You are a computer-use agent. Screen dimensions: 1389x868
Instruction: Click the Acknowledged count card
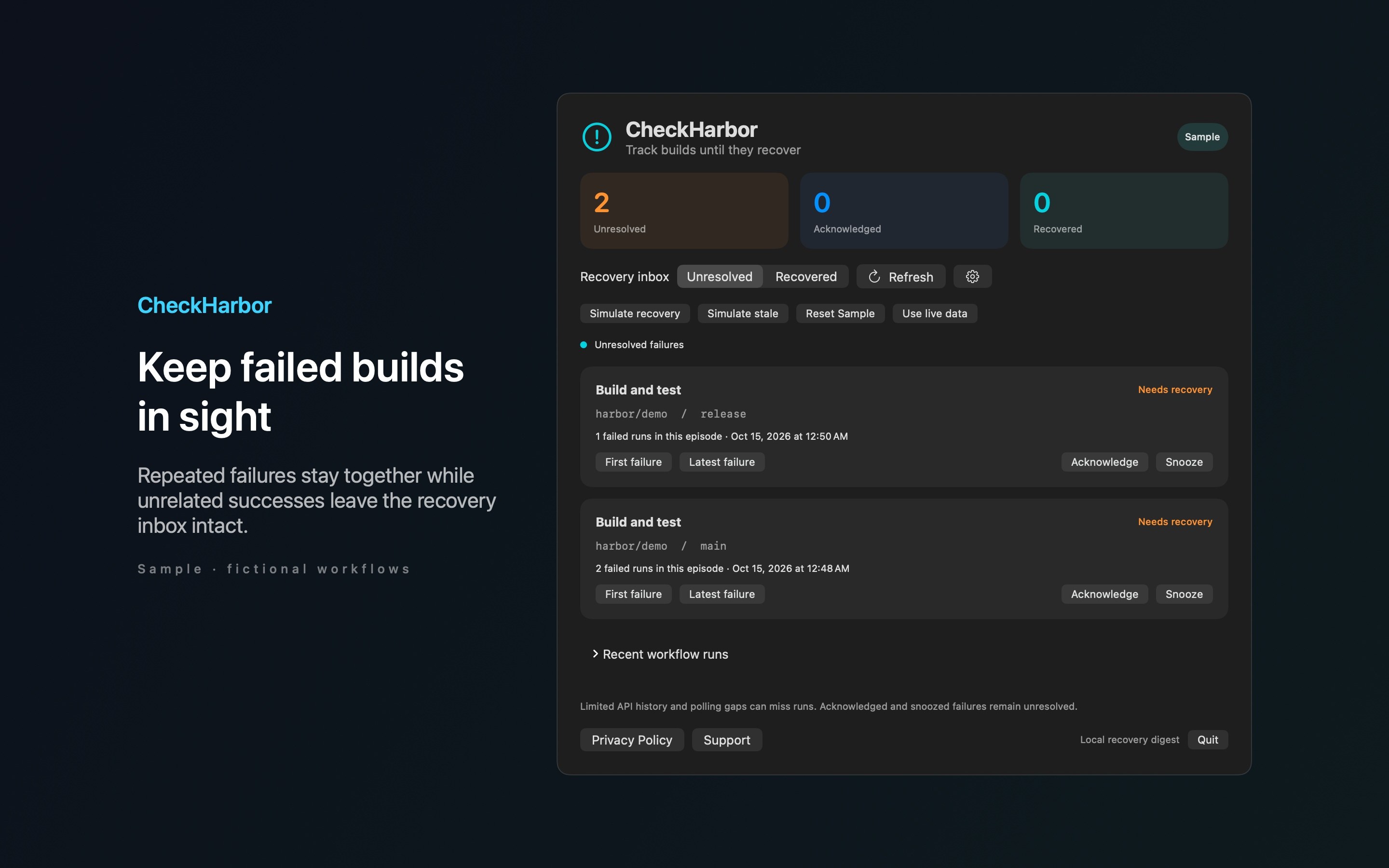pyautogui.click(x=903, y=211)
